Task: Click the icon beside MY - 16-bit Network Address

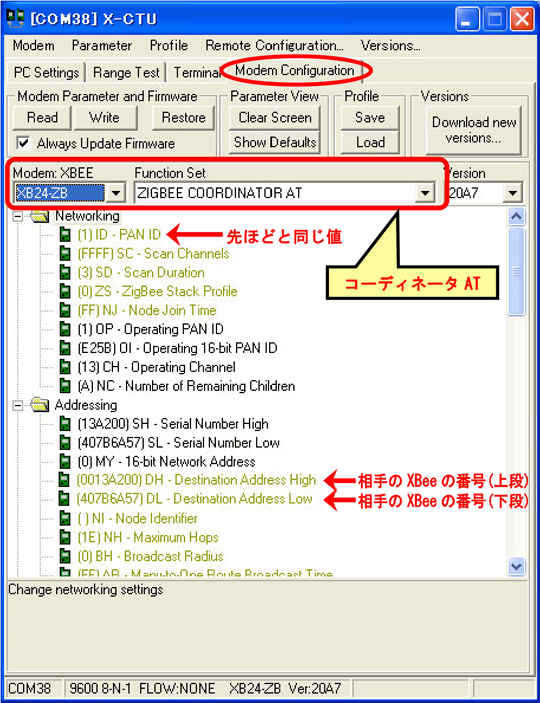Action: (65, 461)
